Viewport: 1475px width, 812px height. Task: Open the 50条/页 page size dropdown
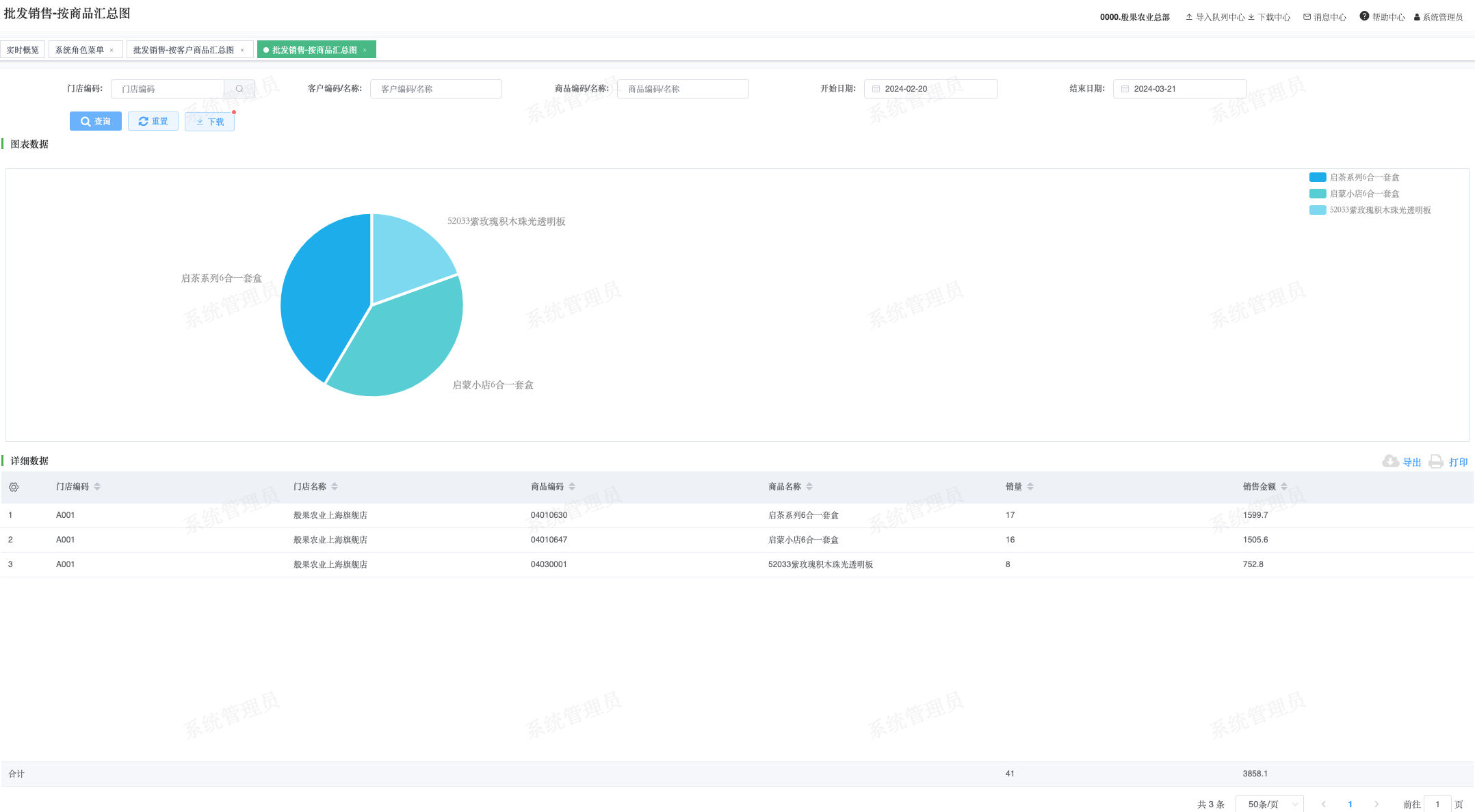pos(1270,804)
